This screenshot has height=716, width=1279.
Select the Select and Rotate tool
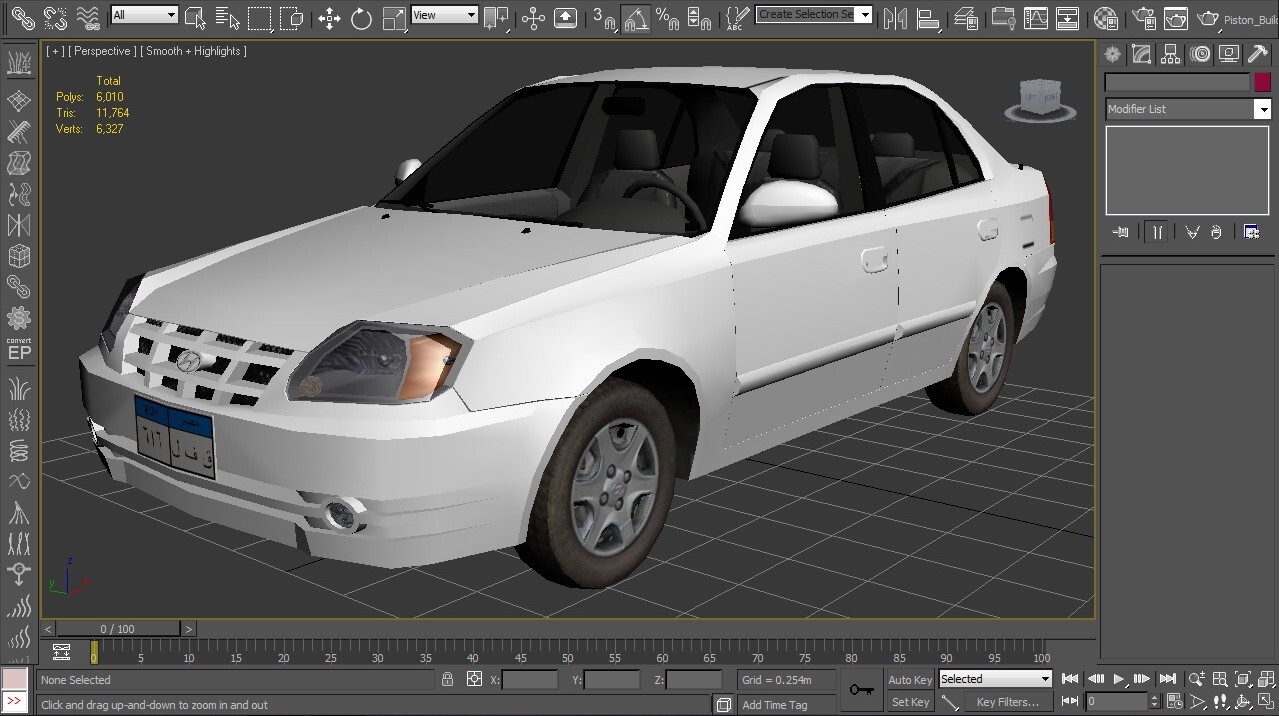362,18
